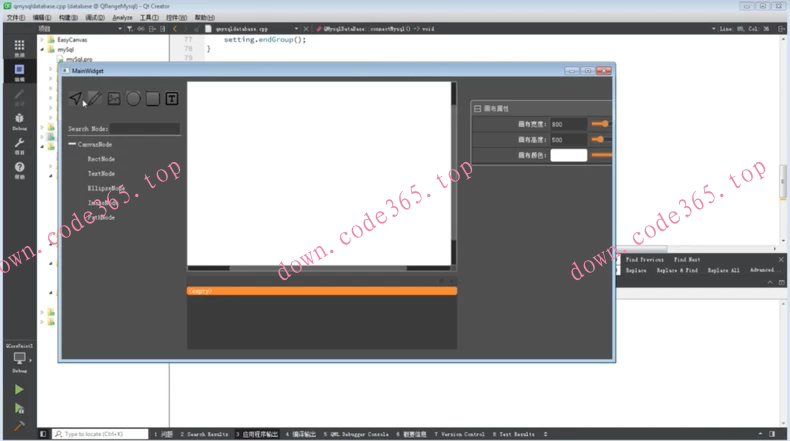Collapse the mySql project folder
The width and height of the screenshot is (790, 441).
42,49
